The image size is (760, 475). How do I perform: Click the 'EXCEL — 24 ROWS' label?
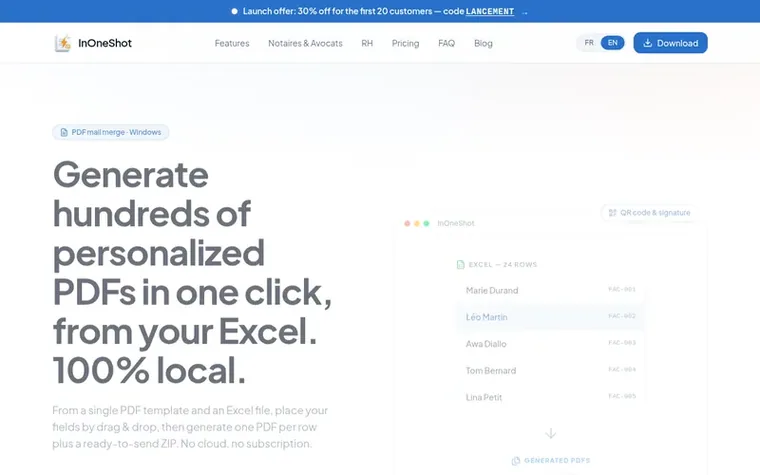pos(503,264)
